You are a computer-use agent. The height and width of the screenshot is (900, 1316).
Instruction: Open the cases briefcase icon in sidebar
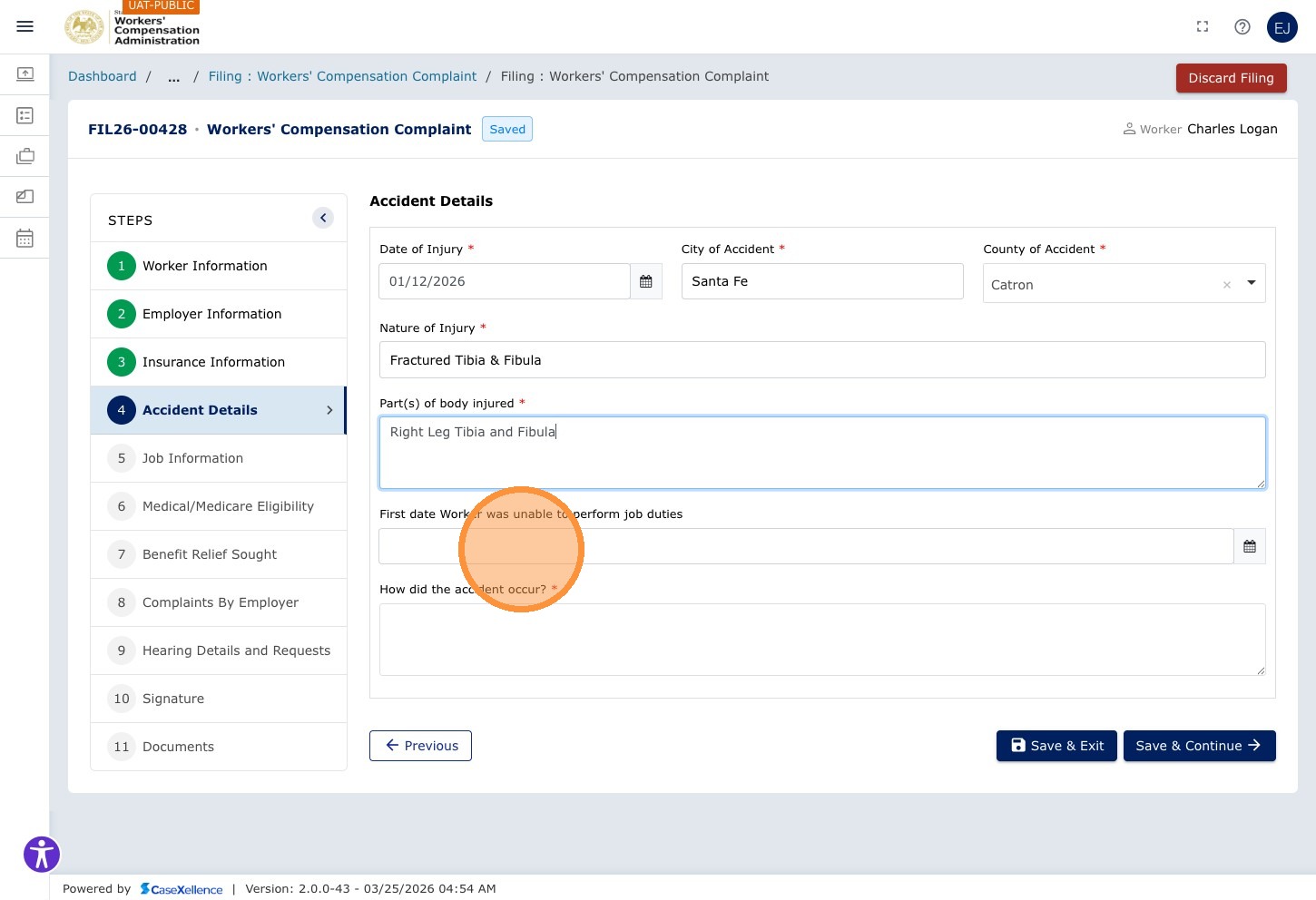pyautogui.click(x=25, y=156)
